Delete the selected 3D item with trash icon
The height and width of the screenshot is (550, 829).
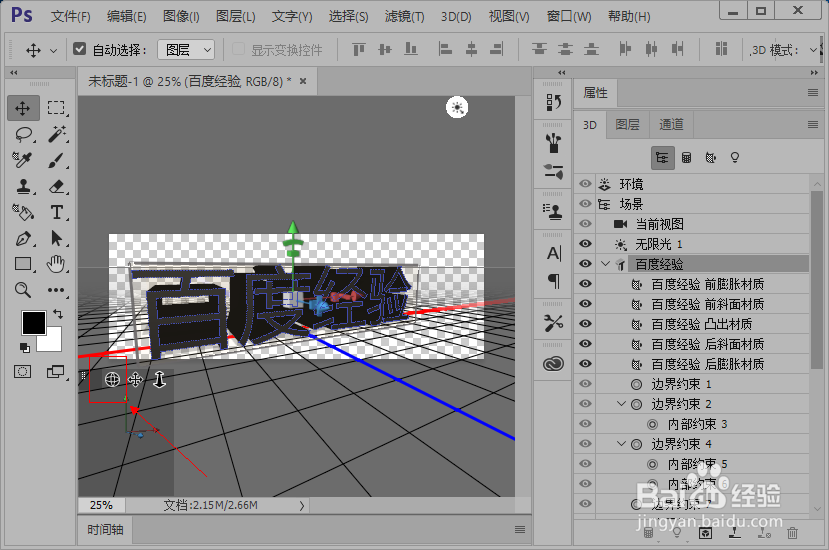pyautogui.click(x=792, y=533)
